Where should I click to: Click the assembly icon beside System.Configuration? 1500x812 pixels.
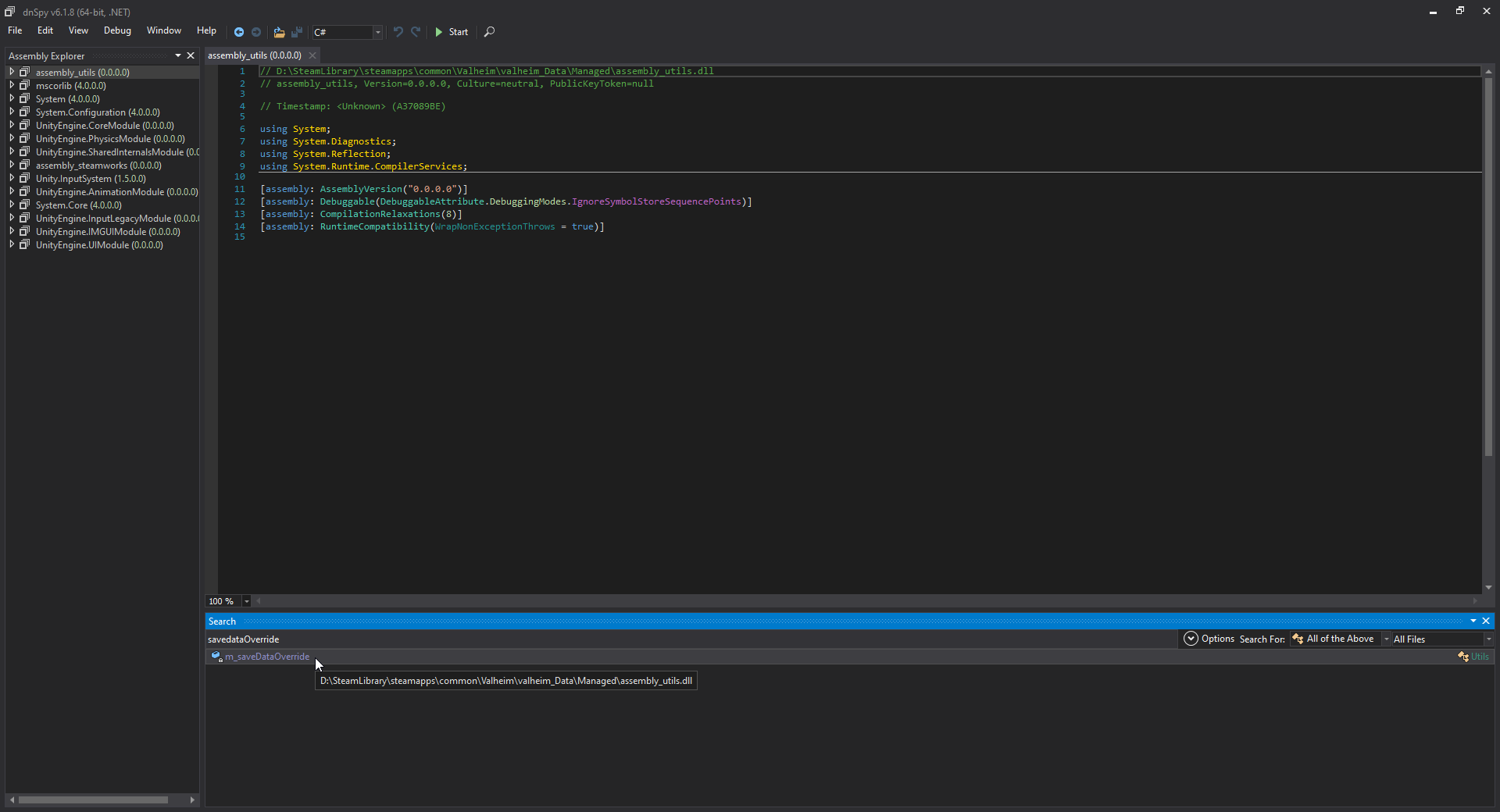click(25, 112)
